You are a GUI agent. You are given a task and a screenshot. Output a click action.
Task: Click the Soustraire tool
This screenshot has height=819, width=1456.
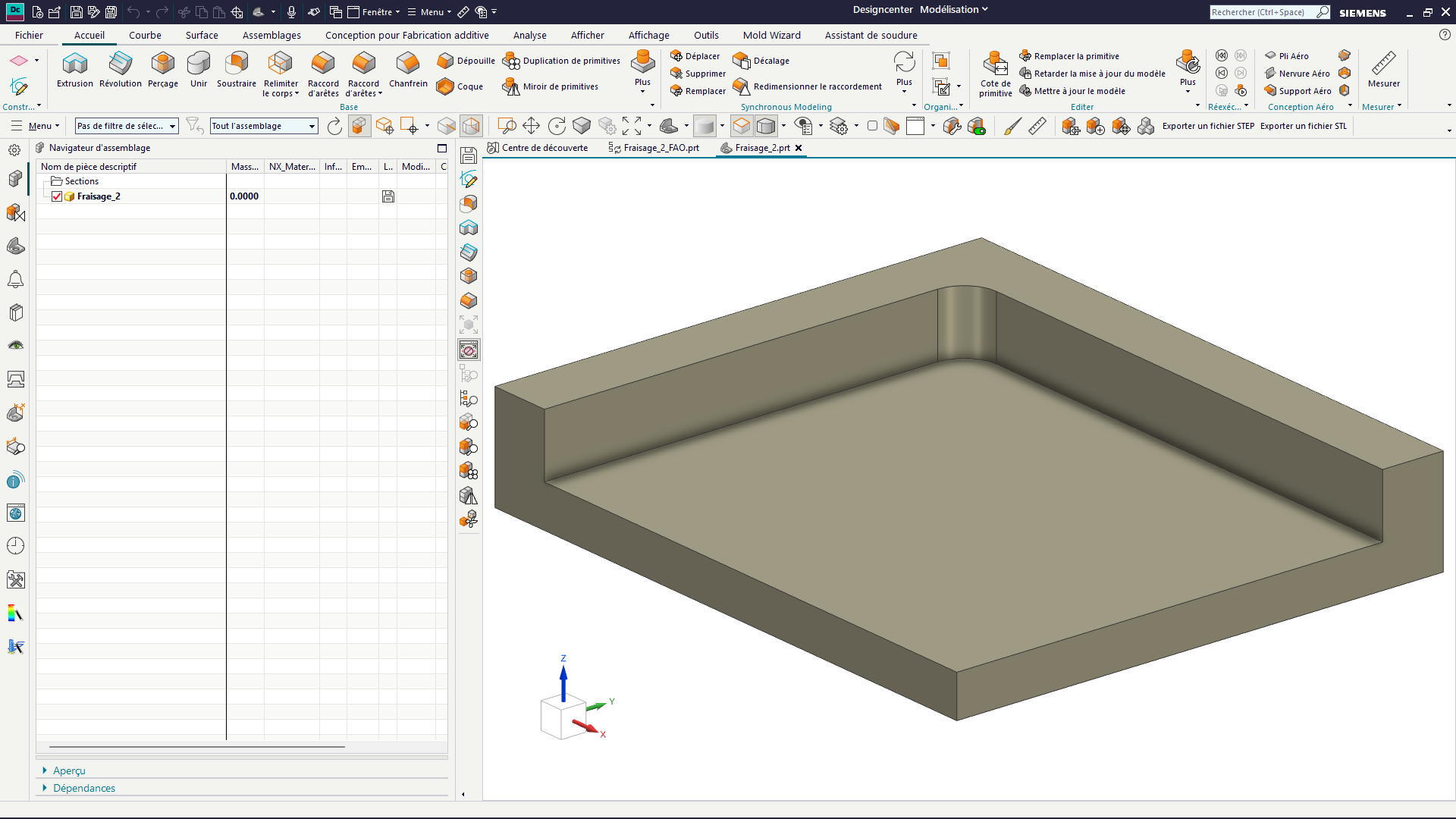(x=237, y=70)
